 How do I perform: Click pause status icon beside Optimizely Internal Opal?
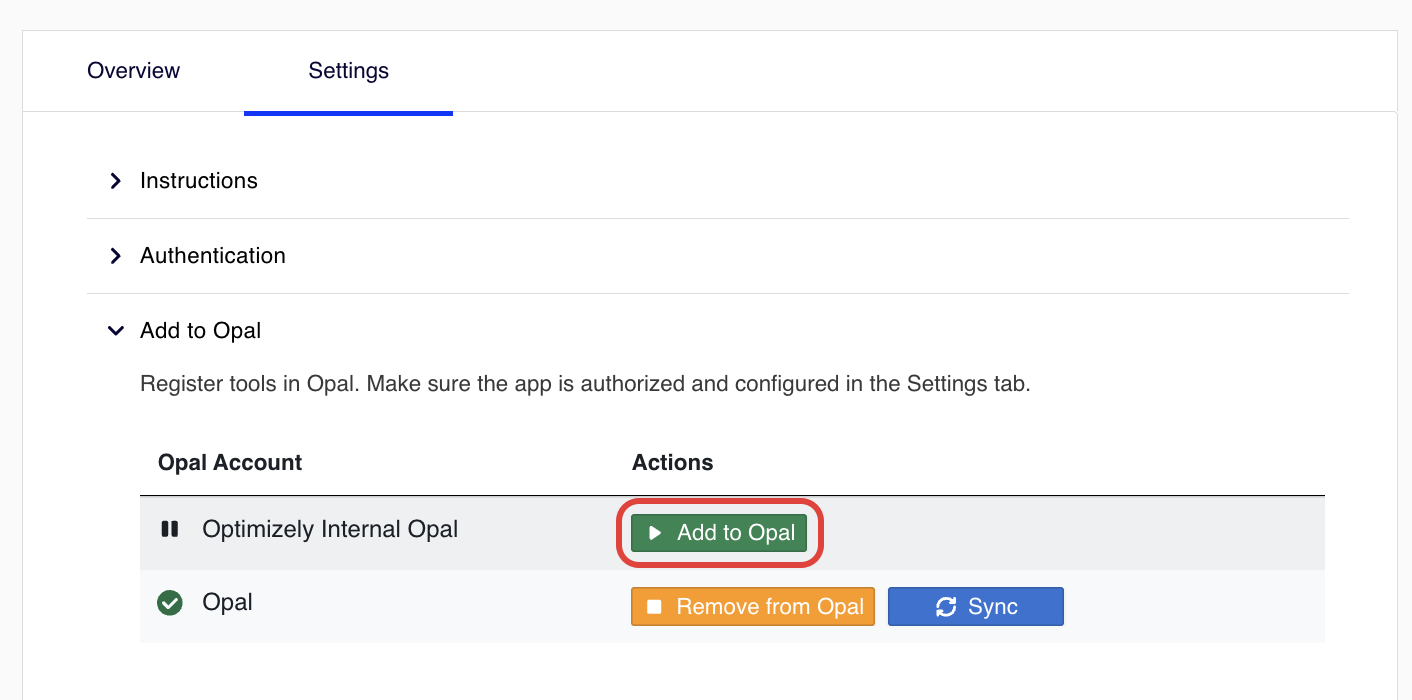point(170,529)
